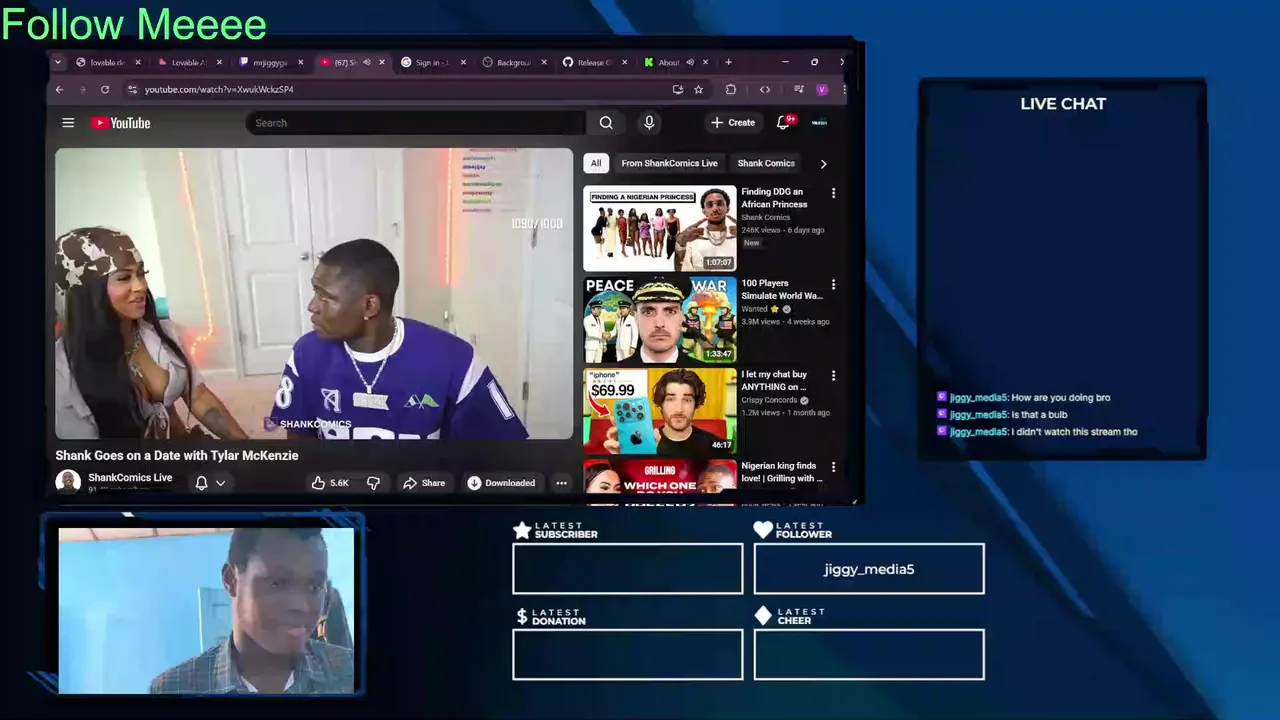1280x720 pixels.
Task: Click video title Shank Goes on a Date
Action: tap(177, 455)
